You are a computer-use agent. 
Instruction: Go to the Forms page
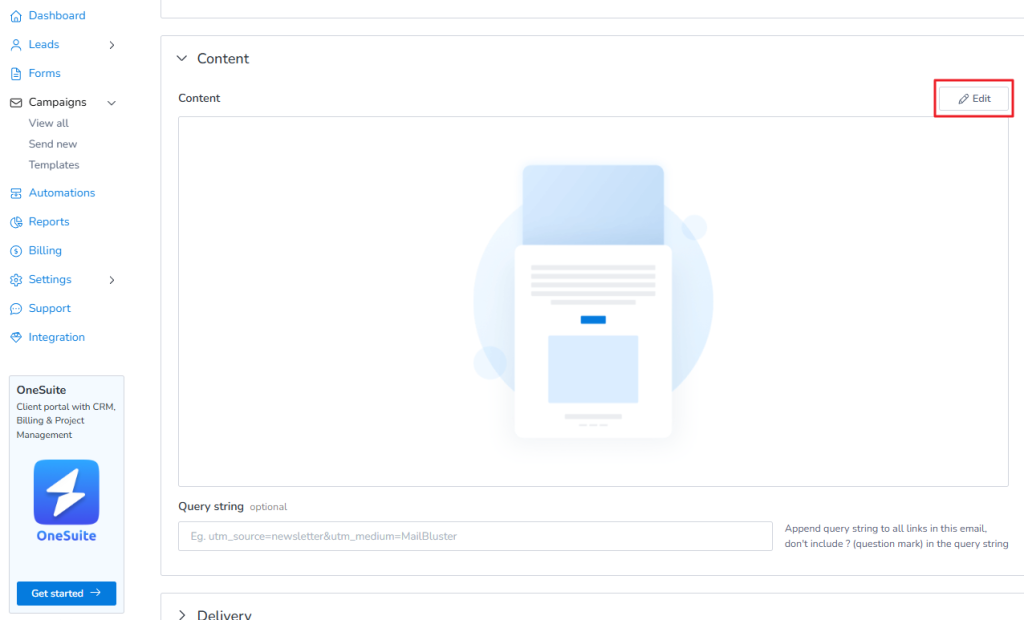click(44, 73)
